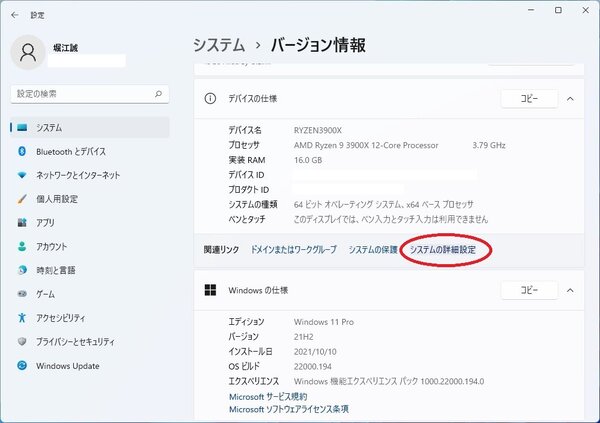Open アプリ settings
This screenshot has width=600, height=423.
tap(90, 222)
